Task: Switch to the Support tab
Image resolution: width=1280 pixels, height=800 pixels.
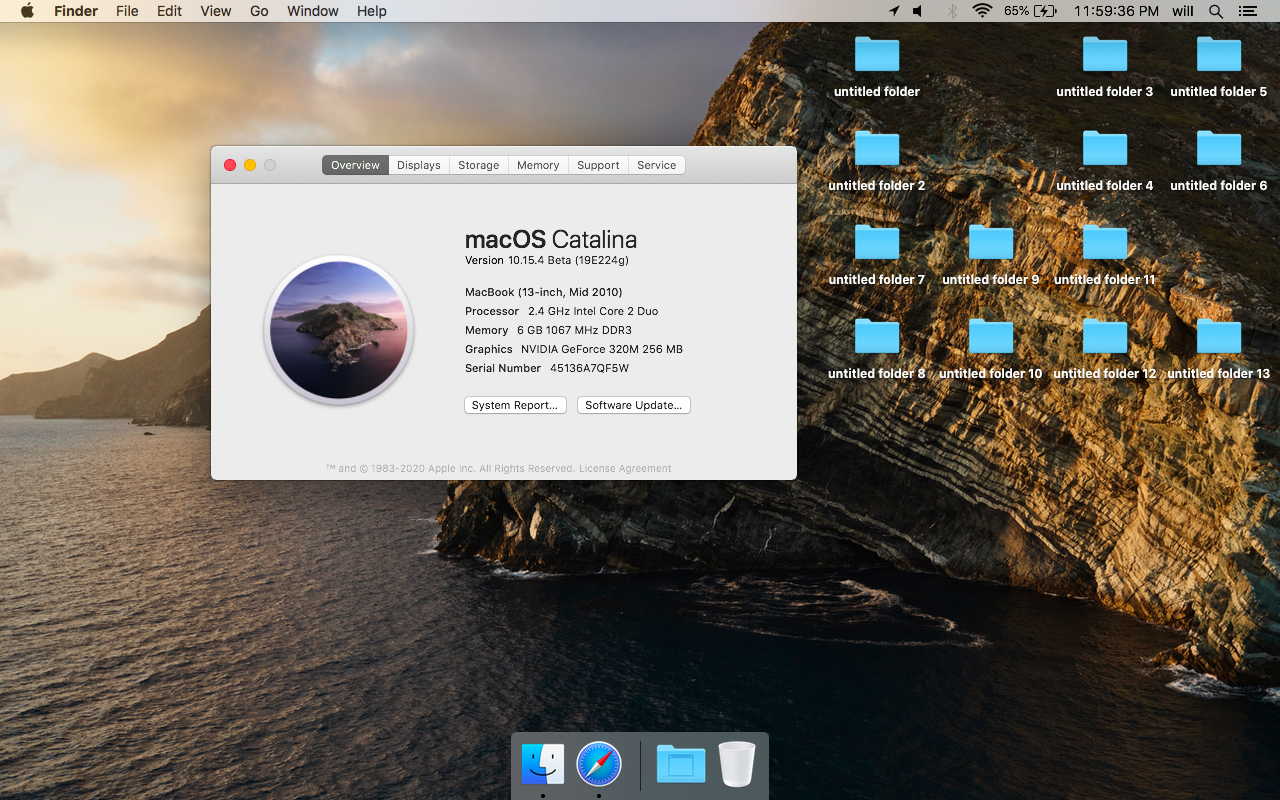Action: (598, 165)
